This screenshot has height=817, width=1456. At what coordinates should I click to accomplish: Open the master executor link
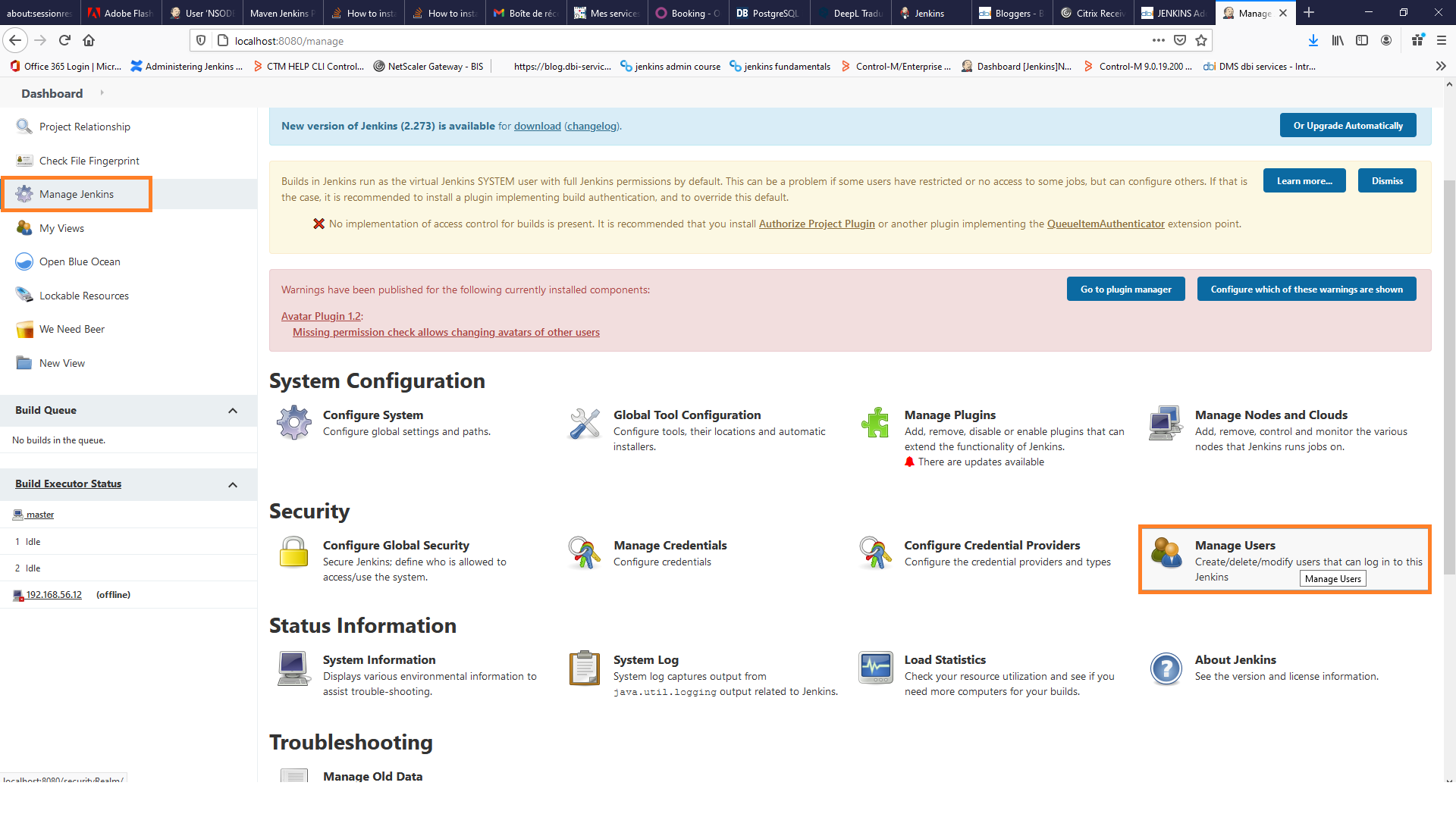tap(40, 515)
